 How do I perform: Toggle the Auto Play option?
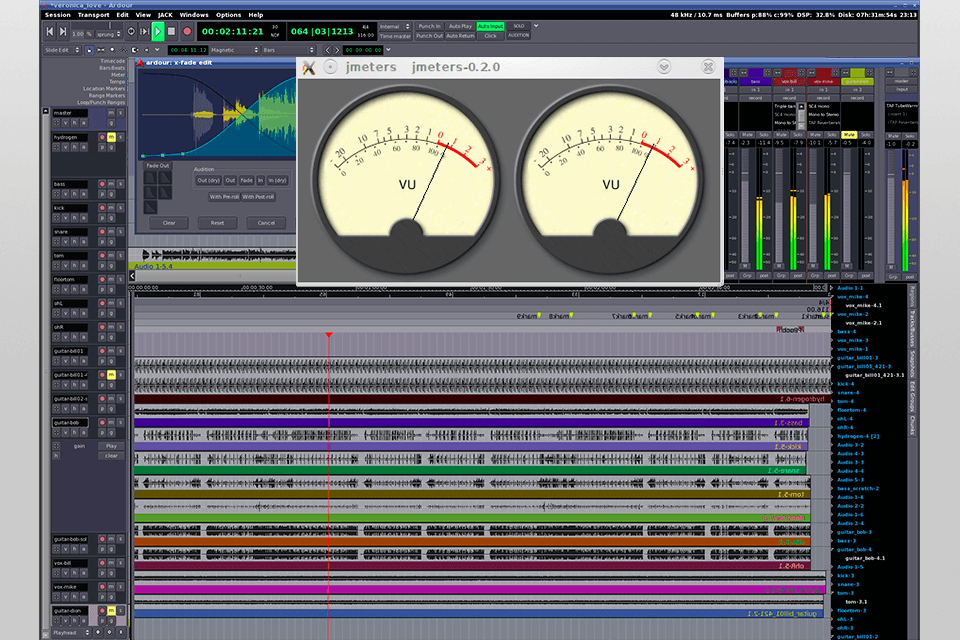click(460, 26)
